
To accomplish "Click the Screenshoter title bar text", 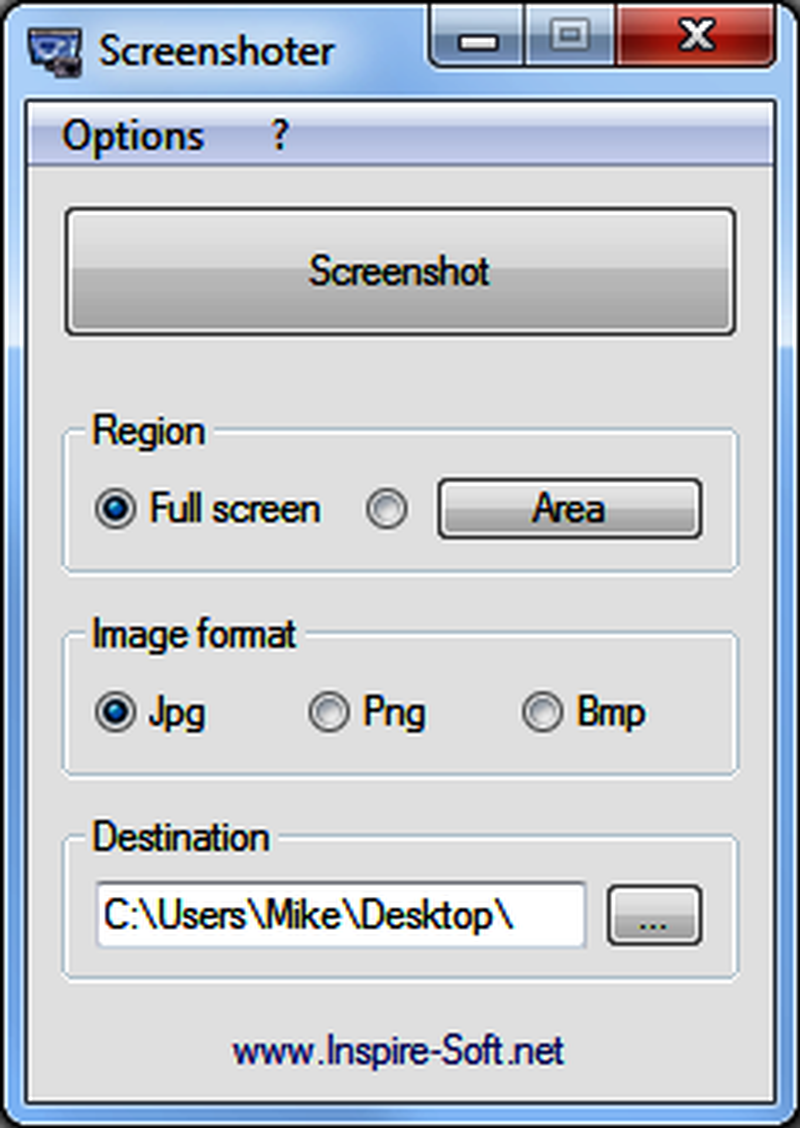I will [x=216, y=51].
